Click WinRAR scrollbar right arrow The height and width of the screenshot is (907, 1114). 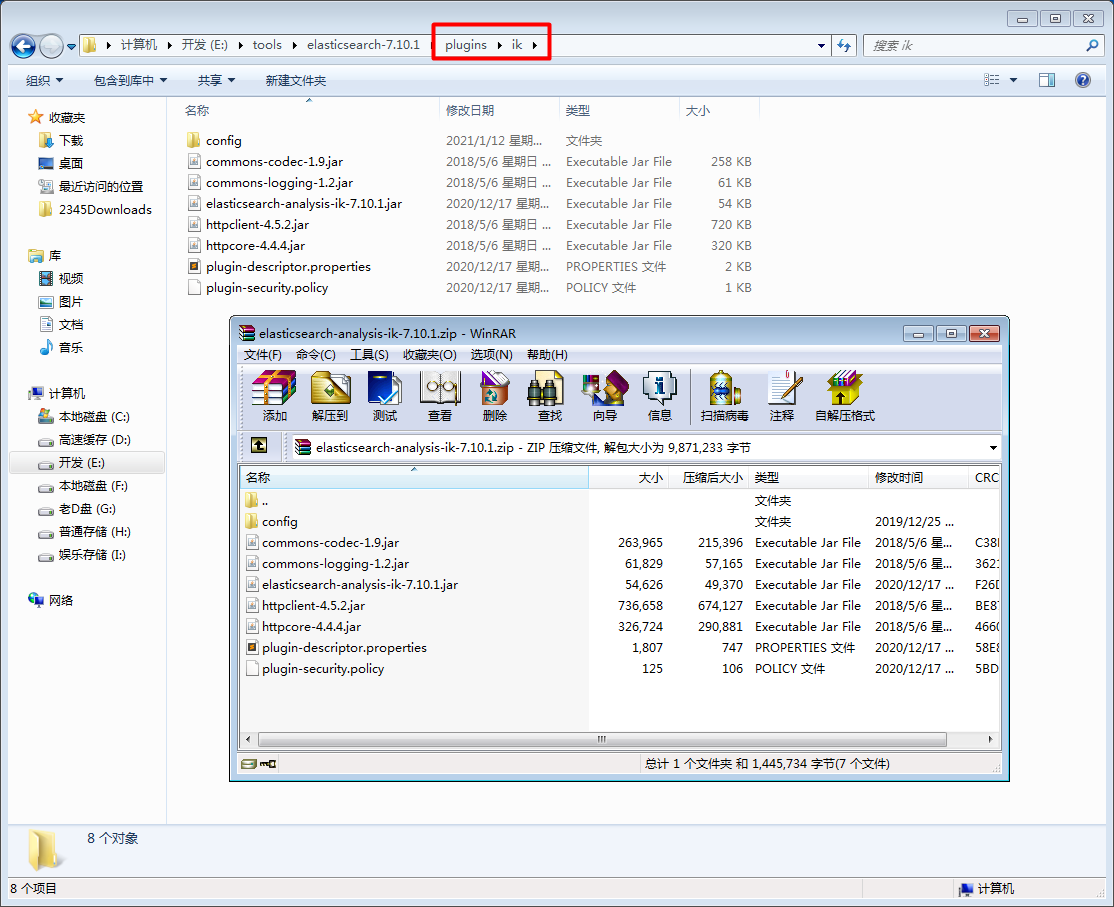click(991, 739)
